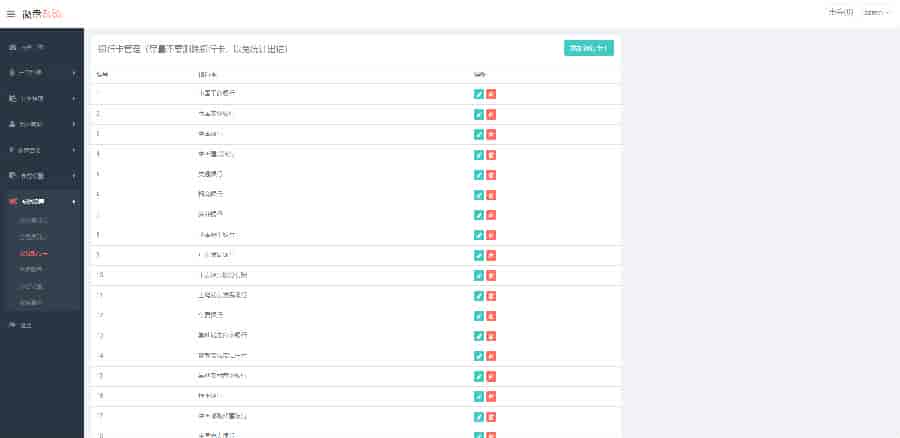Viewport: 900px width, 438px height.
Task: Delete the bank in row 17
Action: [x=491, y=417]
